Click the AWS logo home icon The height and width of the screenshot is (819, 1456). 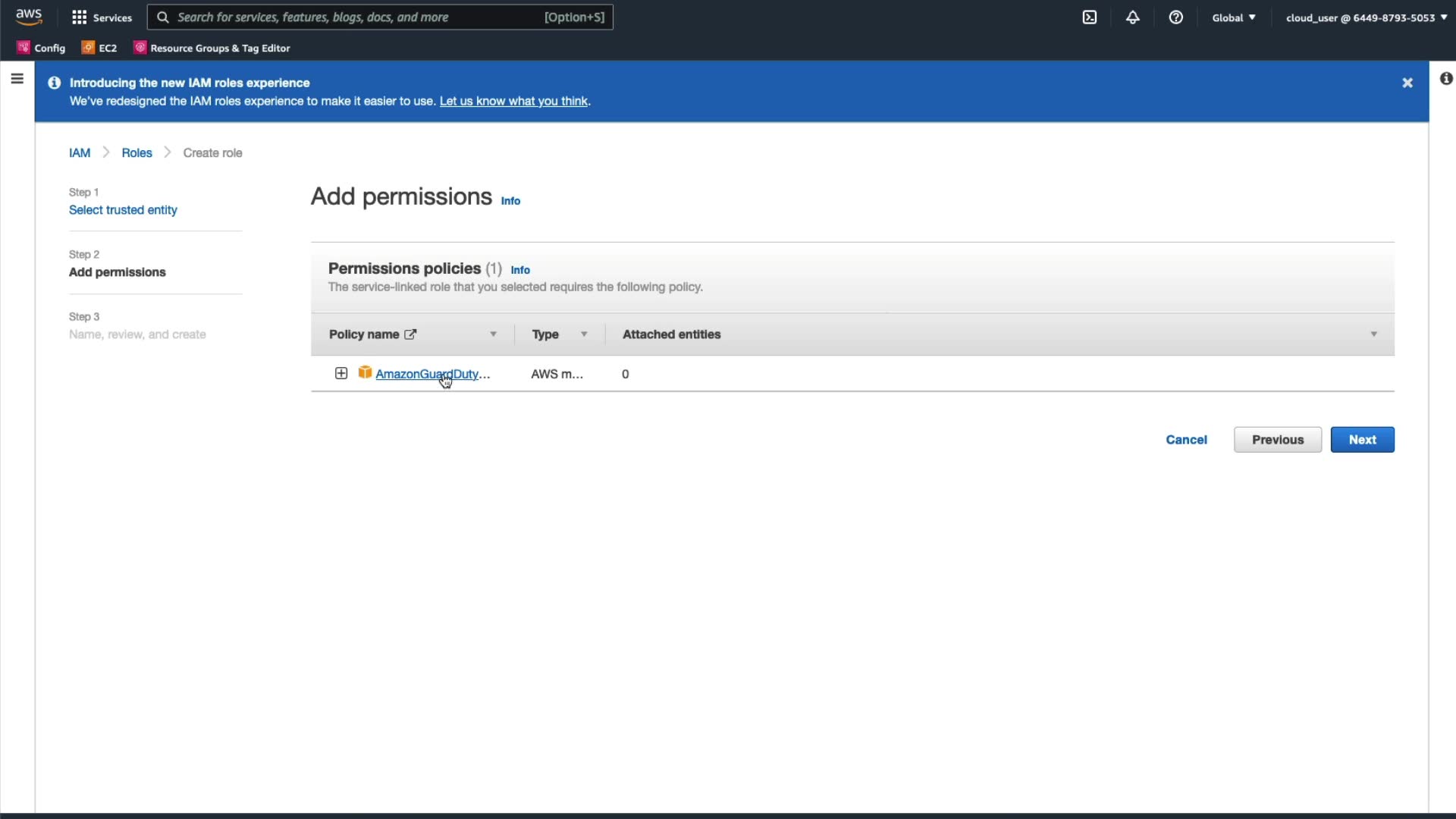coord(29,17)
